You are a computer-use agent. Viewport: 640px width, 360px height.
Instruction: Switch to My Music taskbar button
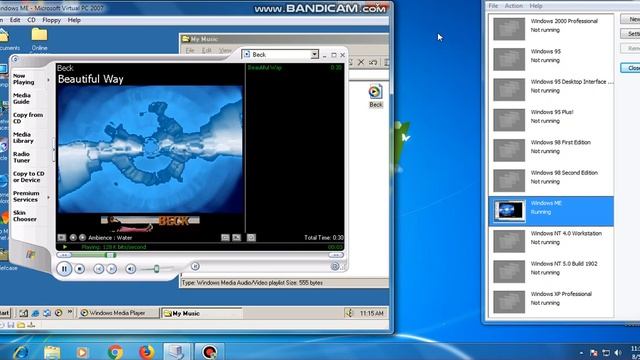click(x=202, y=313)
